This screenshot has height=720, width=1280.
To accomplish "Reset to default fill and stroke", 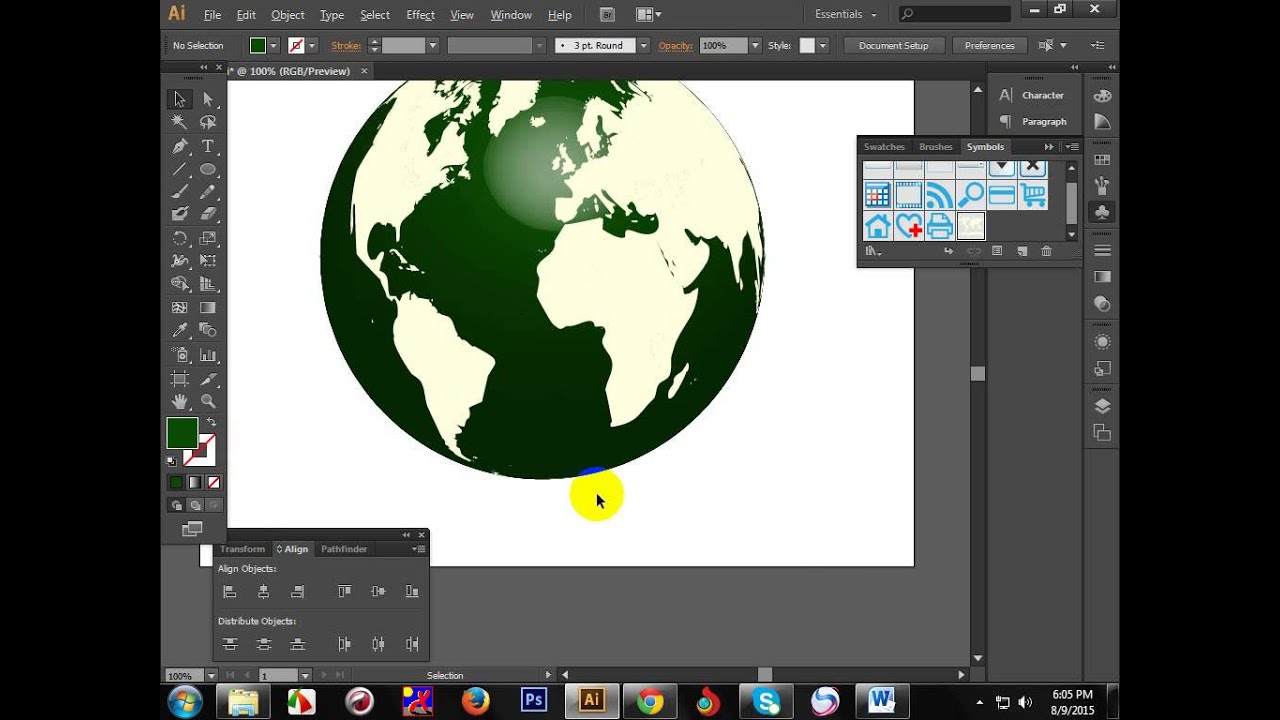I will click(171, 461).
